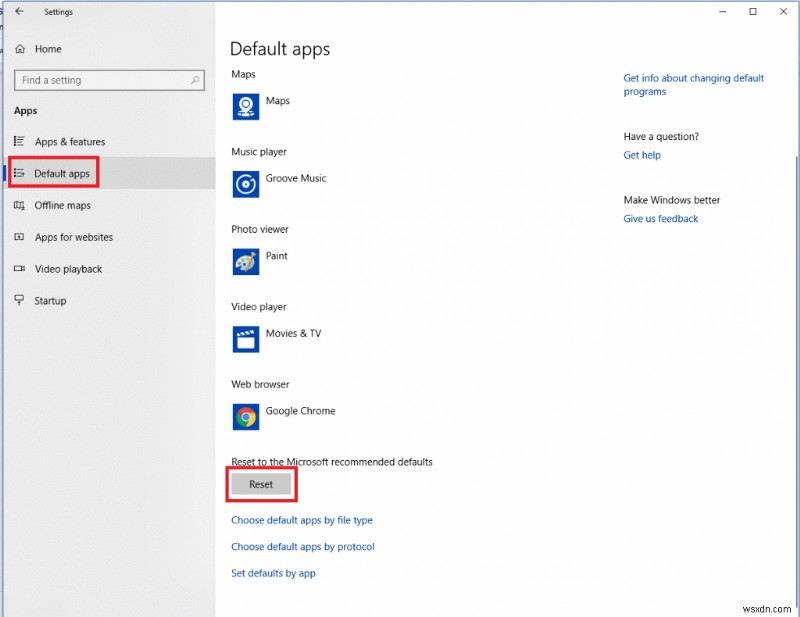The width and height of the screenshot is (800, 617).
Task: Open Choose default apps by file type
Action: (x=302, y=520)
